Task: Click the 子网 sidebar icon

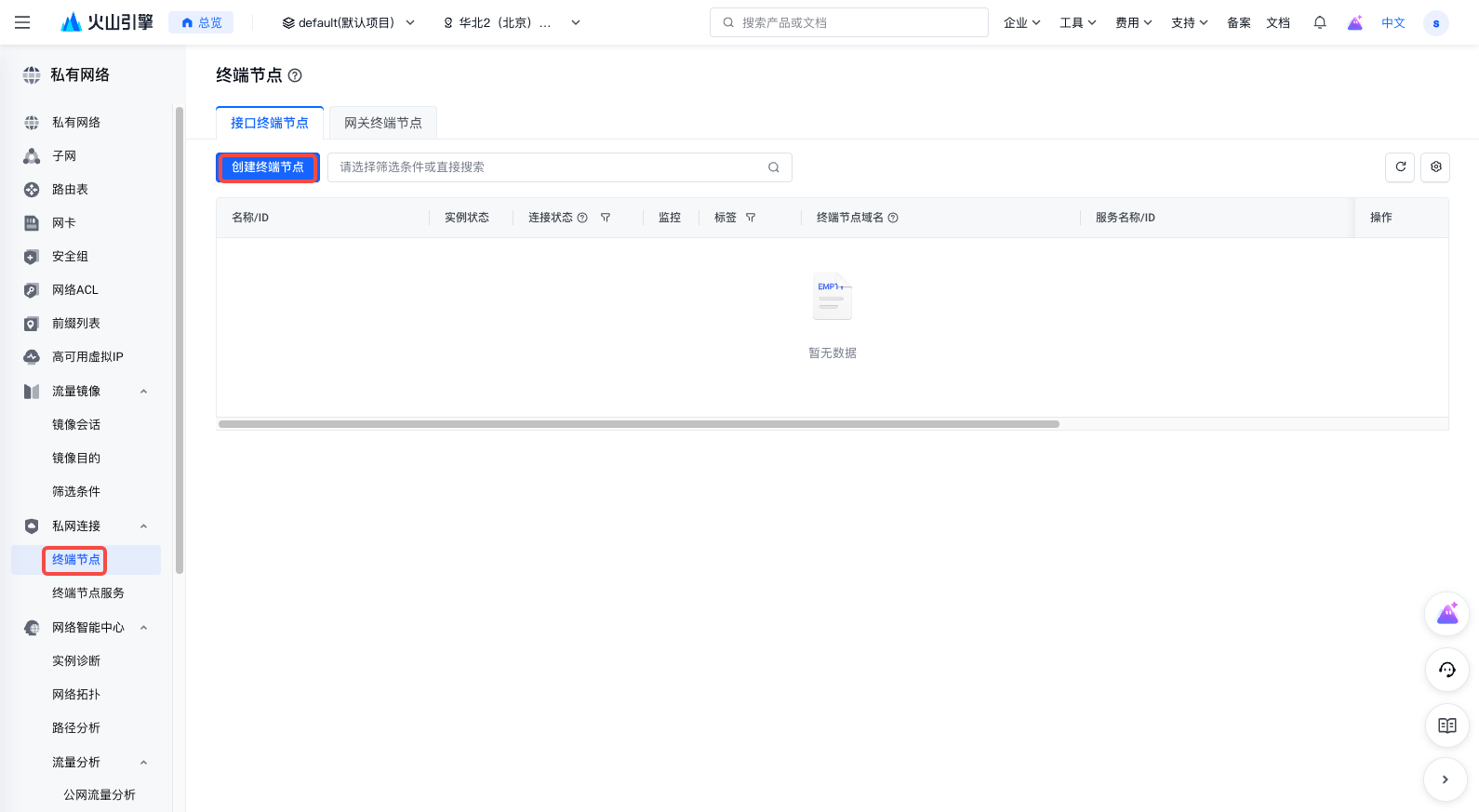Action: pyautogui.click(x=32, y=156)
